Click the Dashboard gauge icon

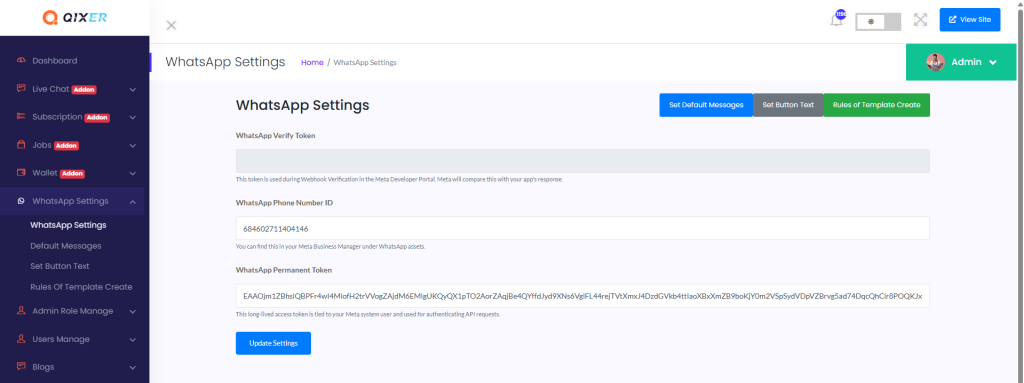[22, 61]
